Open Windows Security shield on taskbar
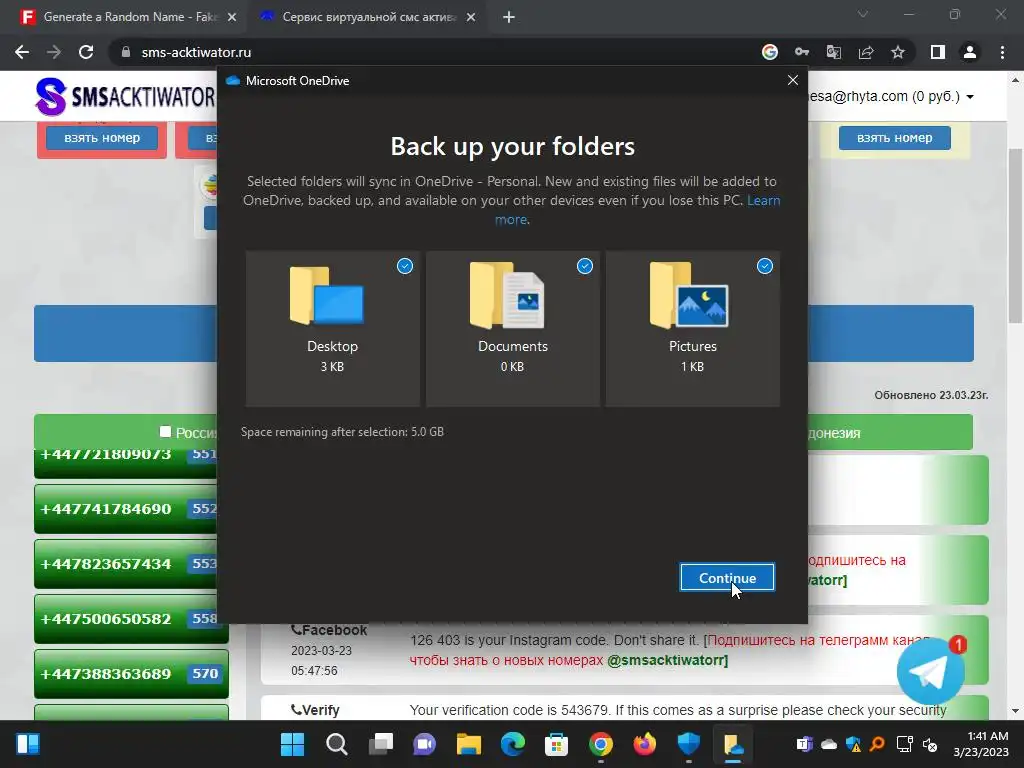Image resolution: width=1024 pixels, height=768 pixels. (x=688, y=744)
